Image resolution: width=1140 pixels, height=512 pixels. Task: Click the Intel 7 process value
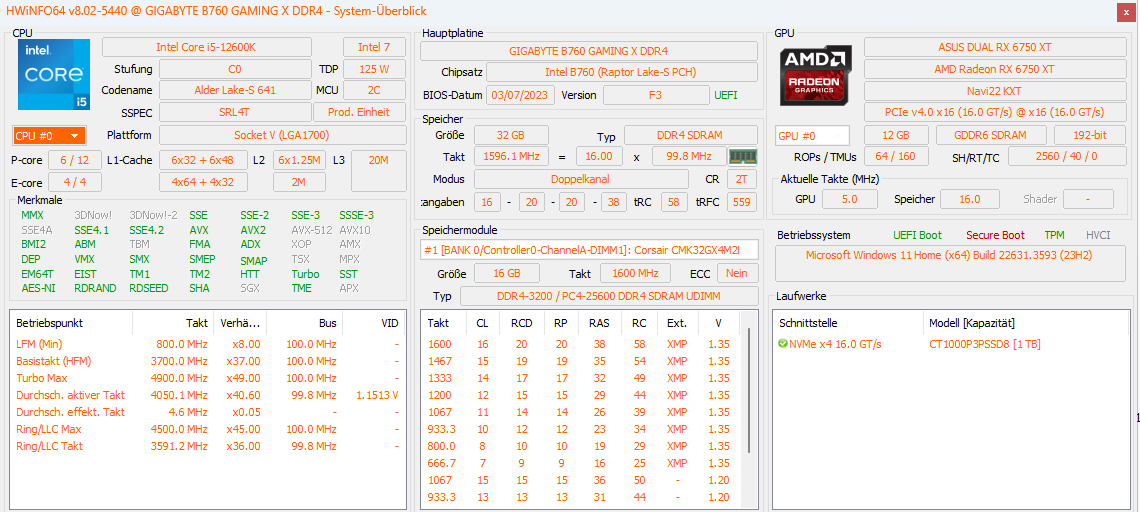tap(374, 47)
